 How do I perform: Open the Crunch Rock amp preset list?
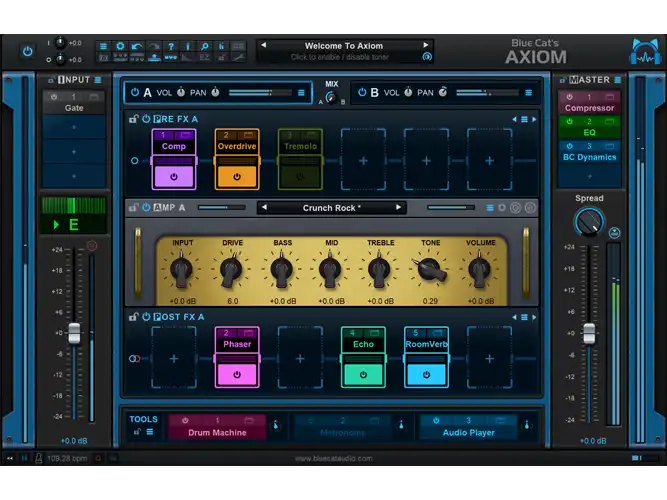pyautogui.click(x=331, y=208)
